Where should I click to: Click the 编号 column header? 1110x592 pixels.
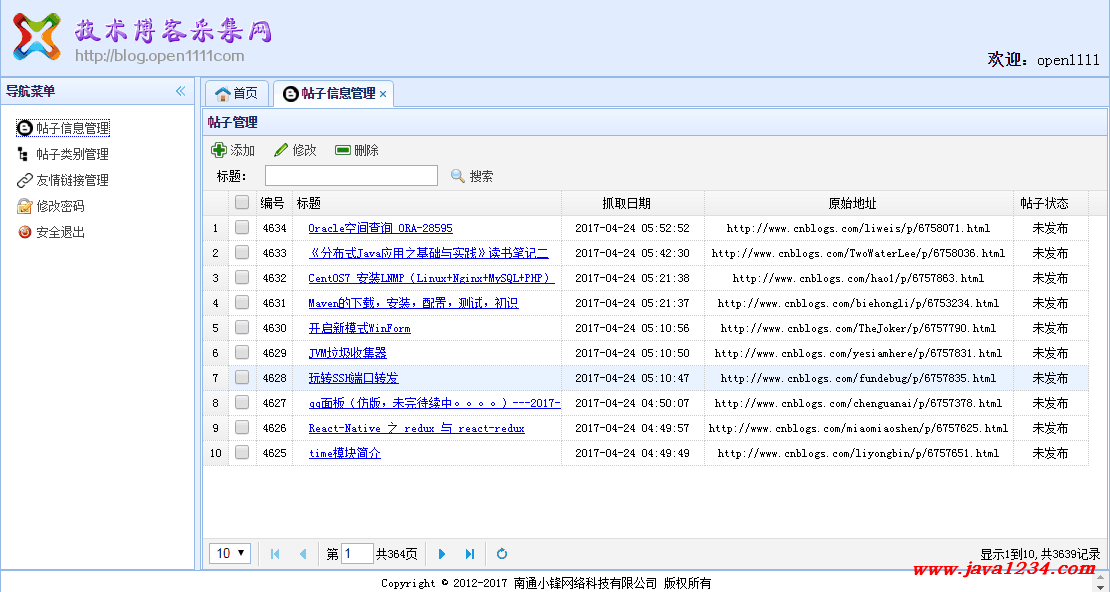point(273,203)
